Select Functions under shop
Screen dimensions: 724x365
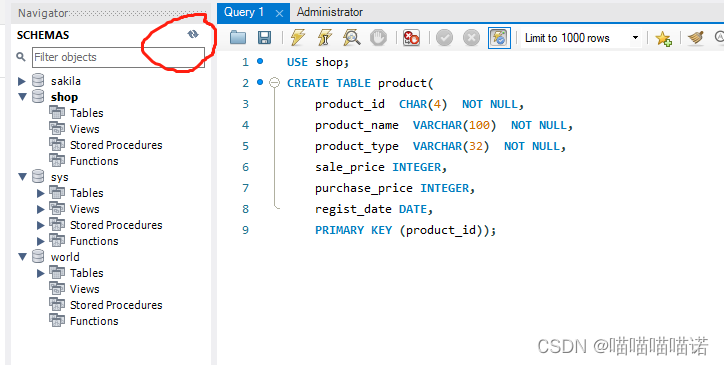(94, 161)
